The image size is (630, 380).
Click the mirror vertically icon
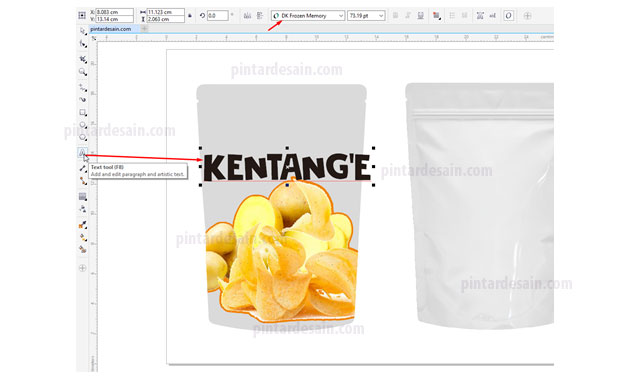click(x=260, y=15)
